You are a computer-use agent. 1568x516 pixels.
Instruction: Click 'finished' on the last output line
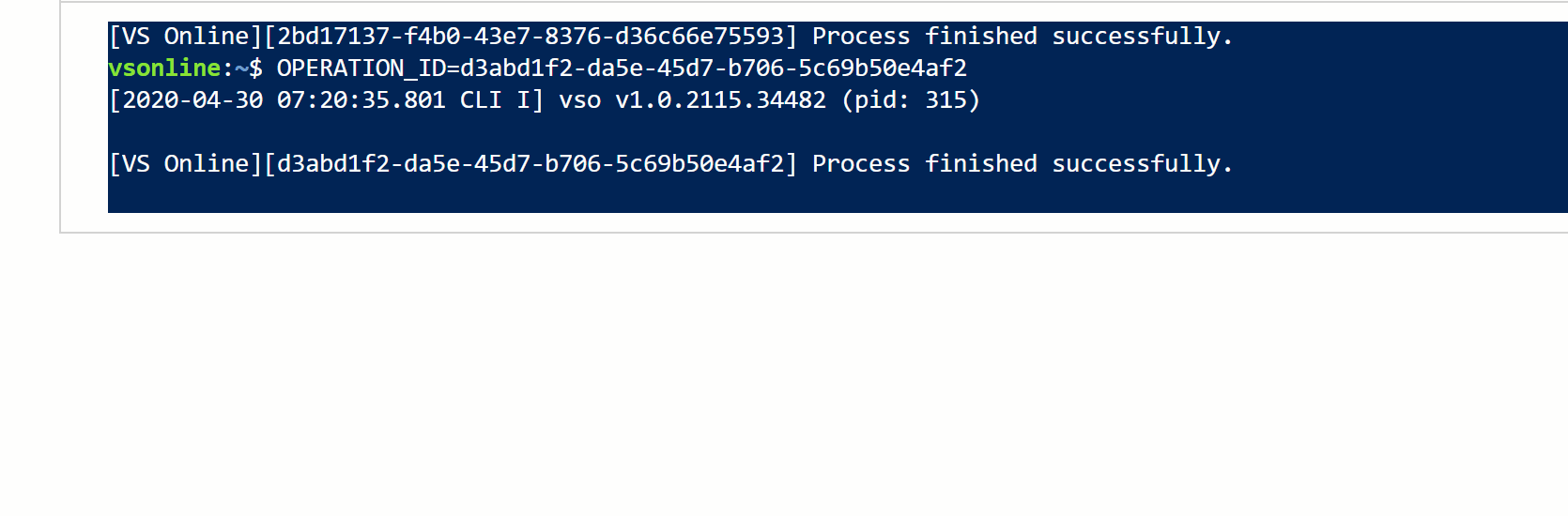(x=980, y=164)
